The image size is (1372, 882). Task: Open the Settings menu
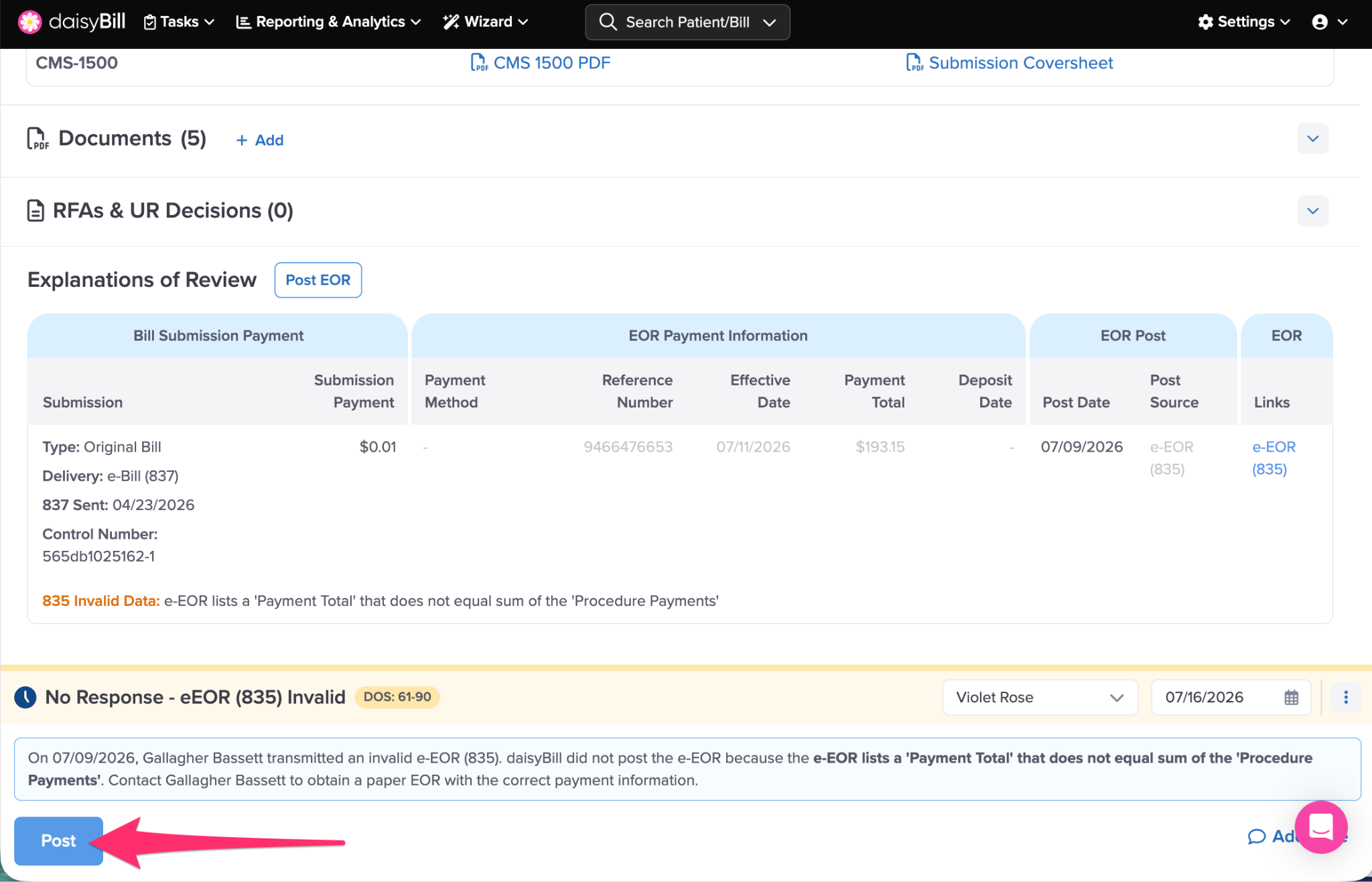[1244, 22]
